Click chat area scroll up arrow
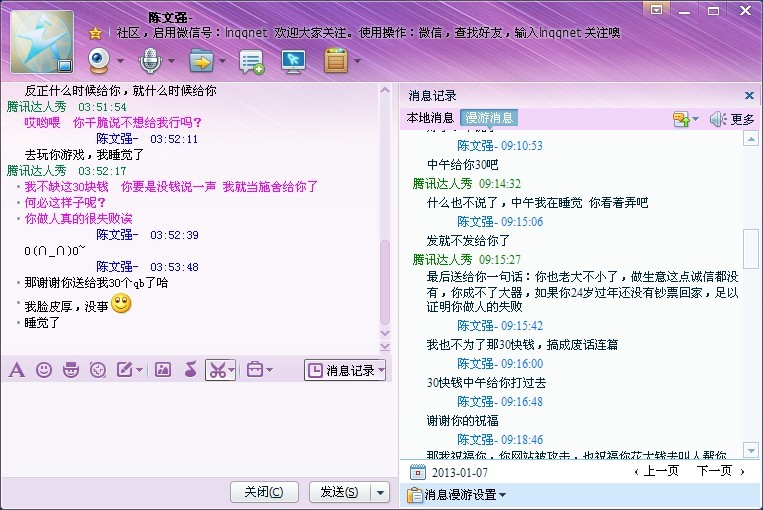763x510 pixels. (x=385, y=90)
